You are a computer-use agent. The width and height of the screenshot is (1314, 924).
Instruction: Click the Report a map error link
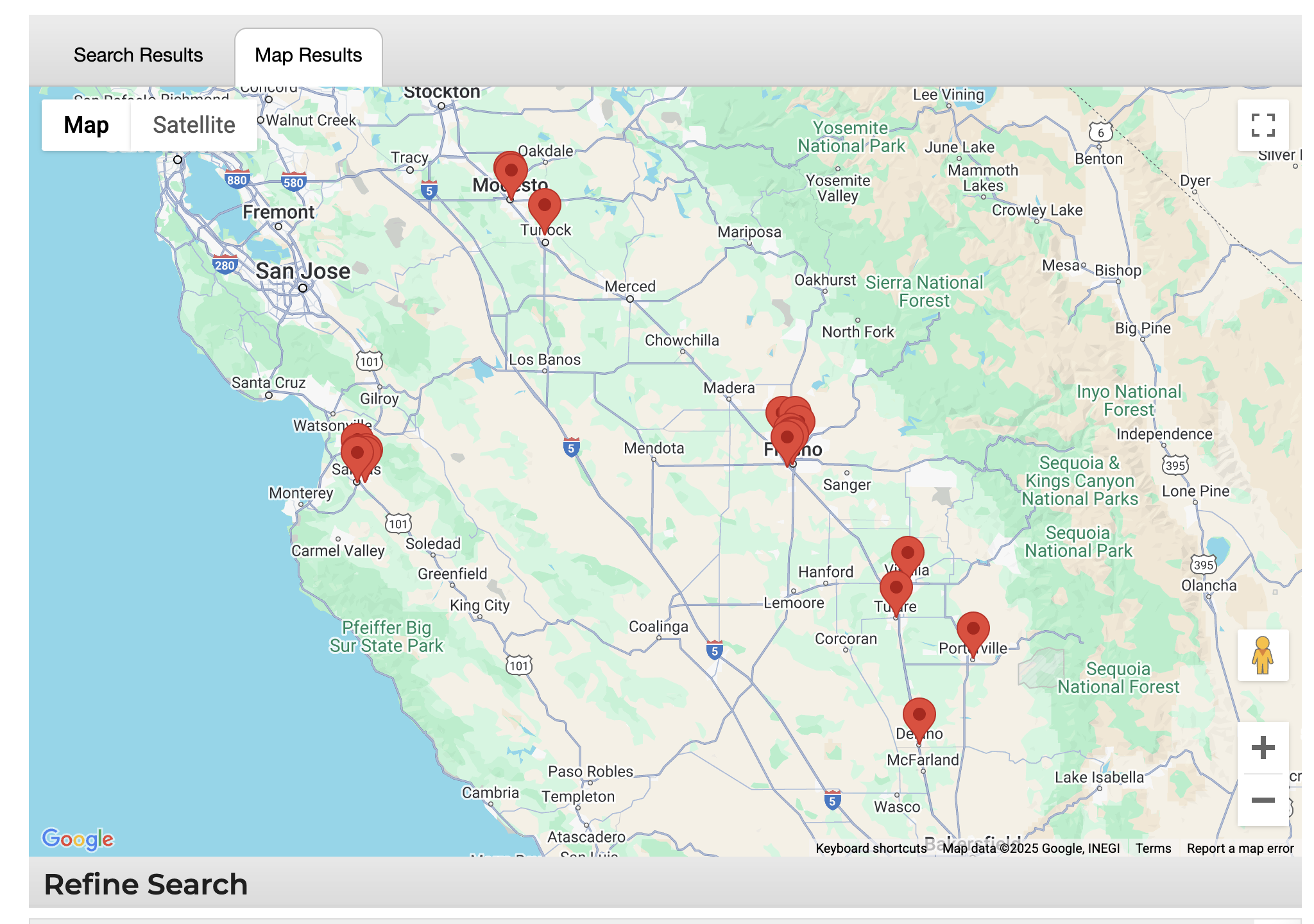point(1240,848)
